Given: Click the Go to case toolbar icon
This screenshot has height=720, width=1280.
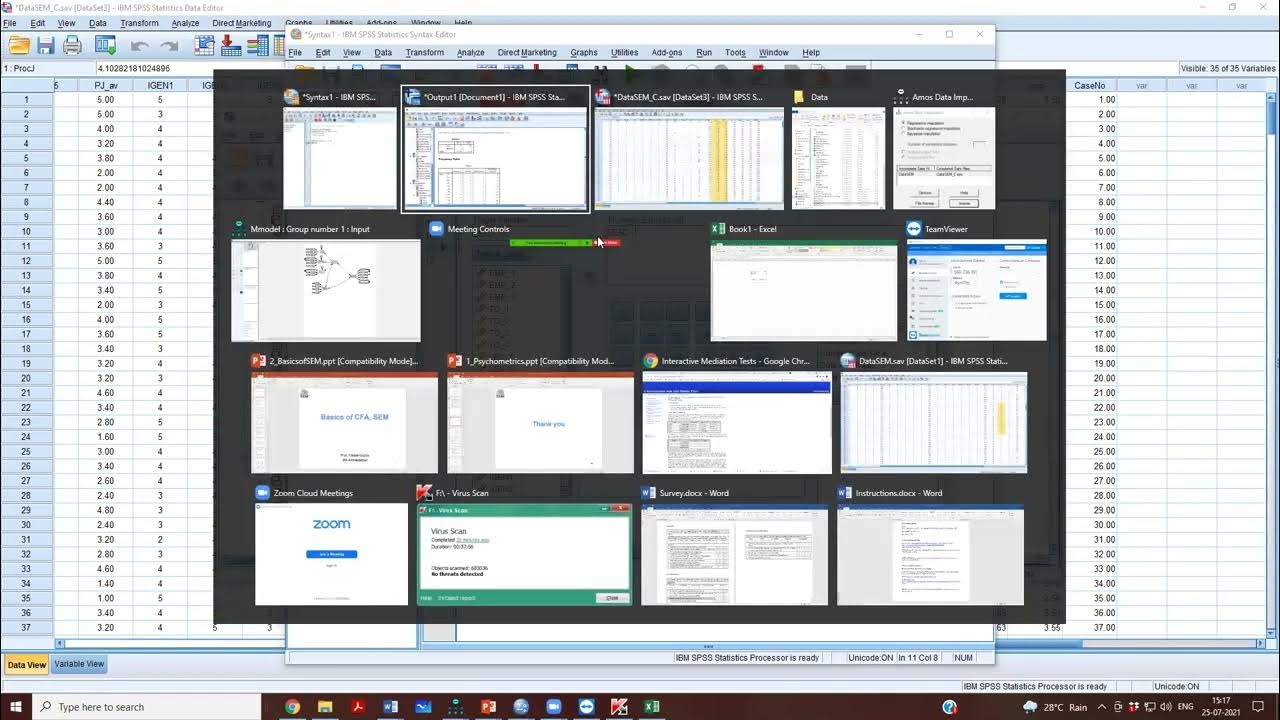Looking at the screenshot, I should click(x=205, y=45).
